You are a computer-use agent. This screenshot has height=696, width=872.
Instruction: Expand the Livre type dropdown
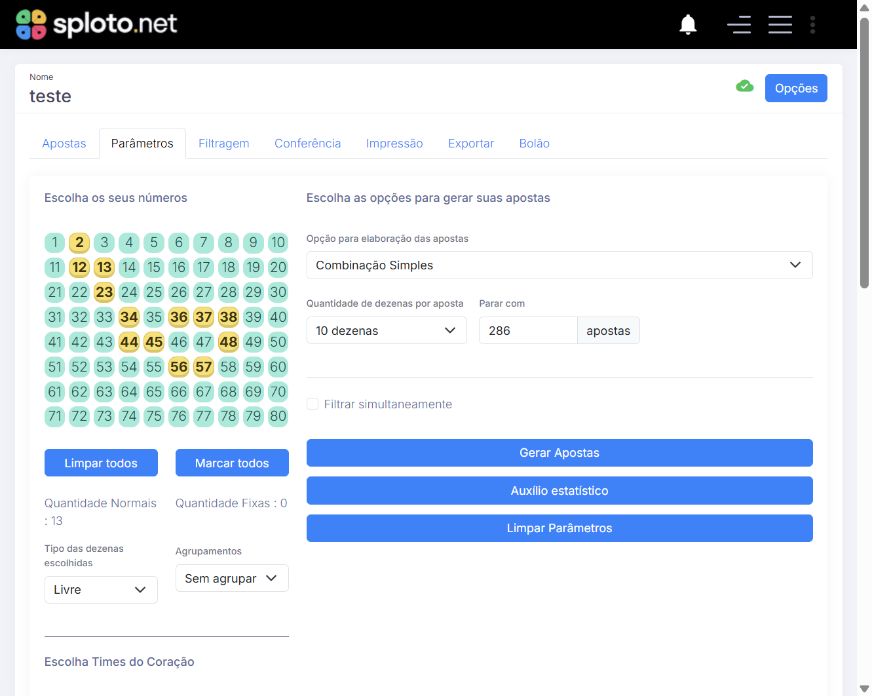pos(101,590)
